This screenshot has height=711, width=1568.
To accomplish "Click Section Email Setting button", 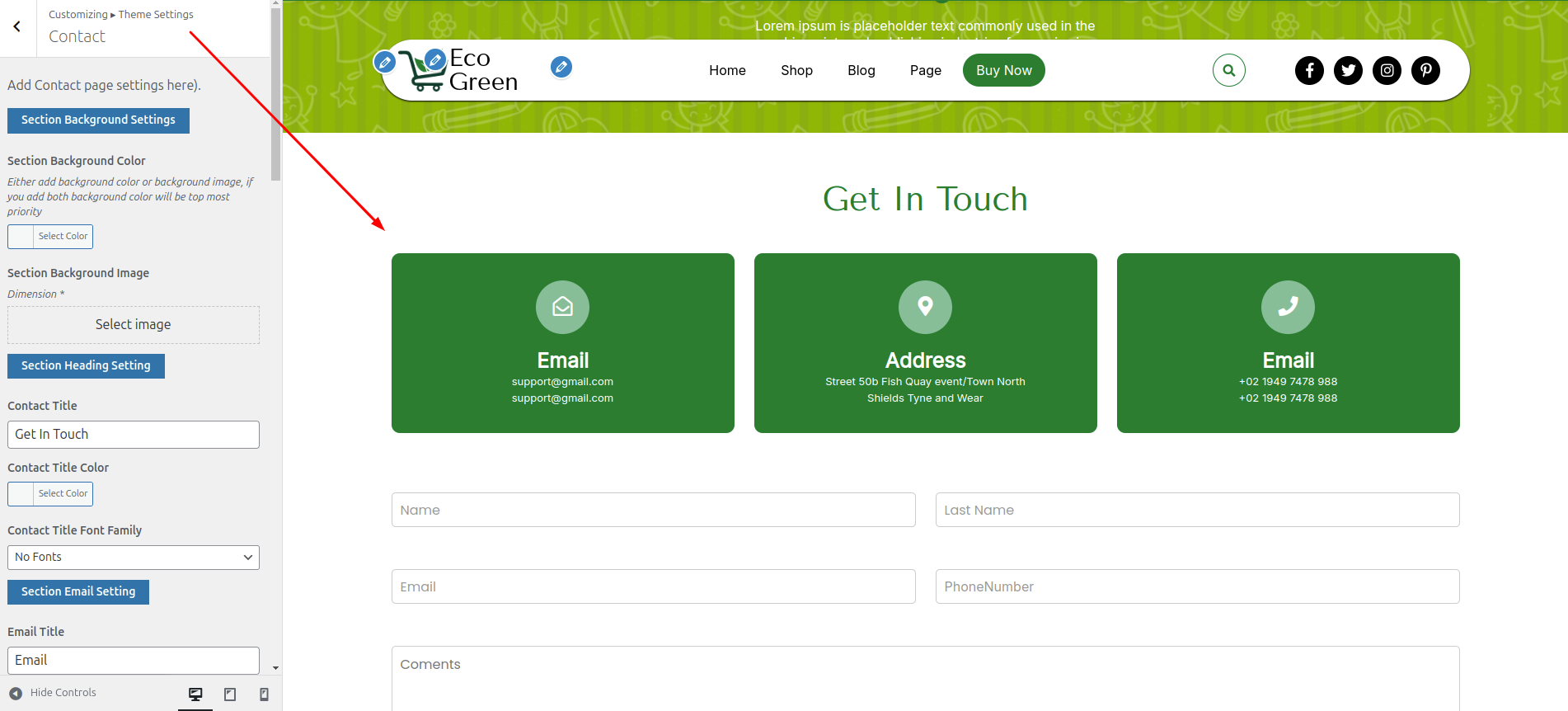I will pyautogui.click(x=78, y=592).
